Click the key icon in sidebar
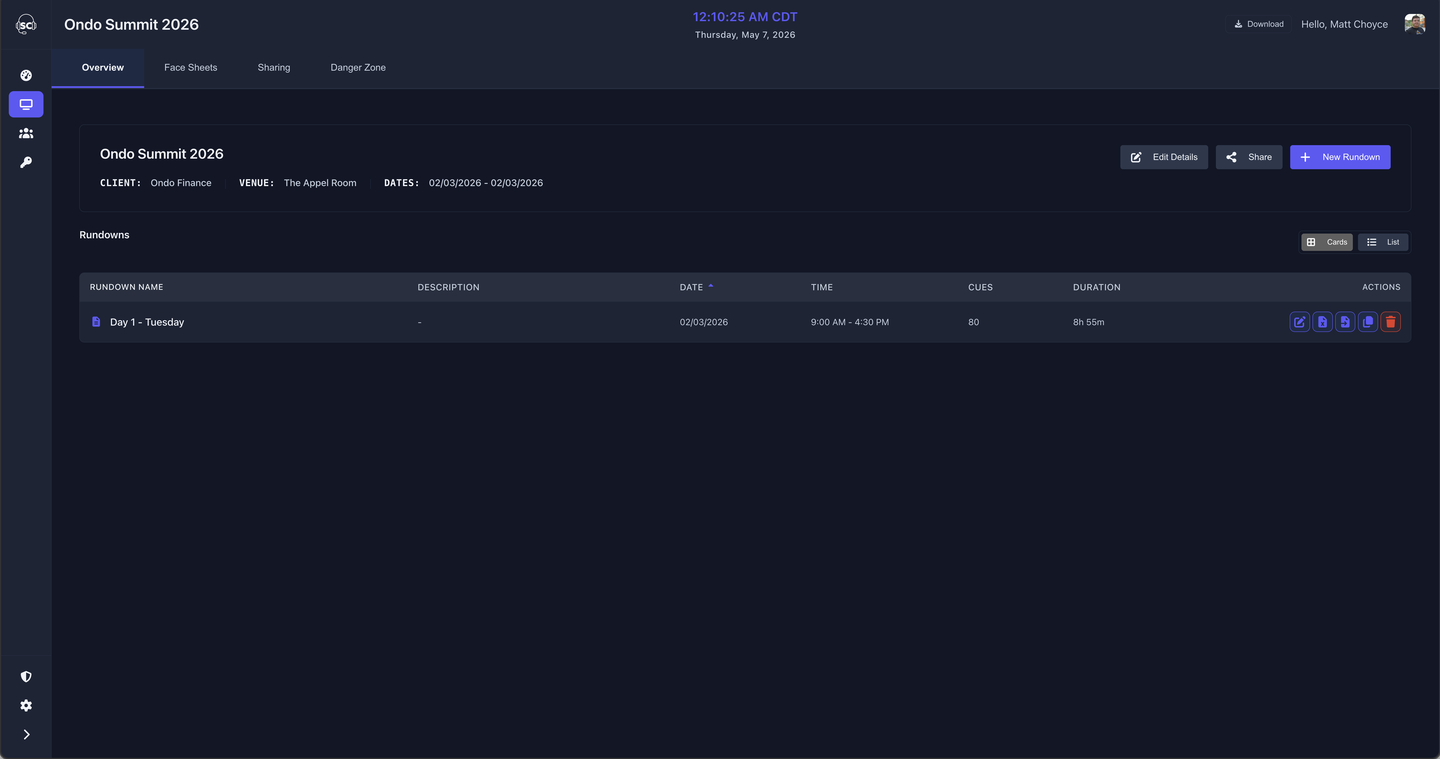The height and width of the screenshot is (759, 1440). click(26, 162)
